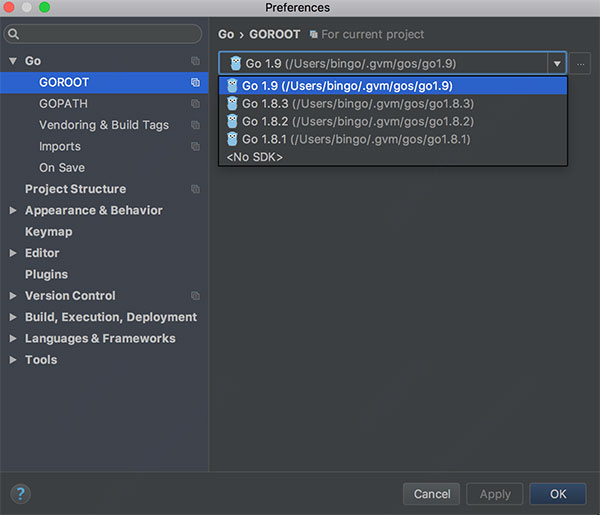This screenshot has height=515, width=600.
Task: Select the <No SDK> option
Action: pos(393,157)
